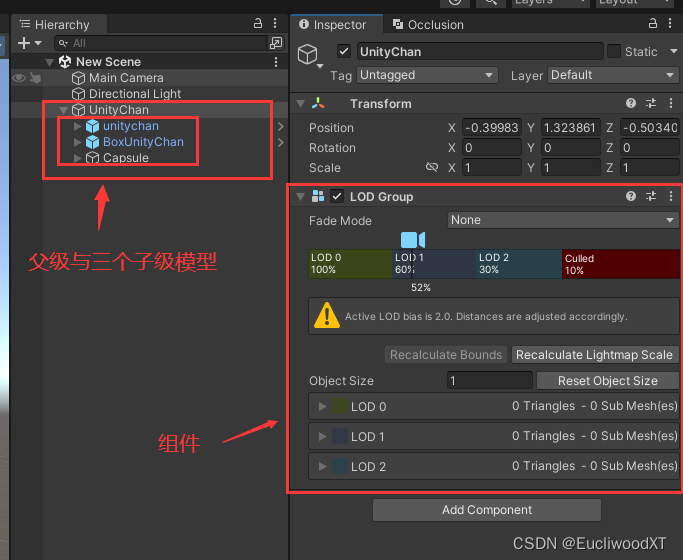Expand the Capsule child object
This screenshot has height=560, width=683.
(78, 158)
